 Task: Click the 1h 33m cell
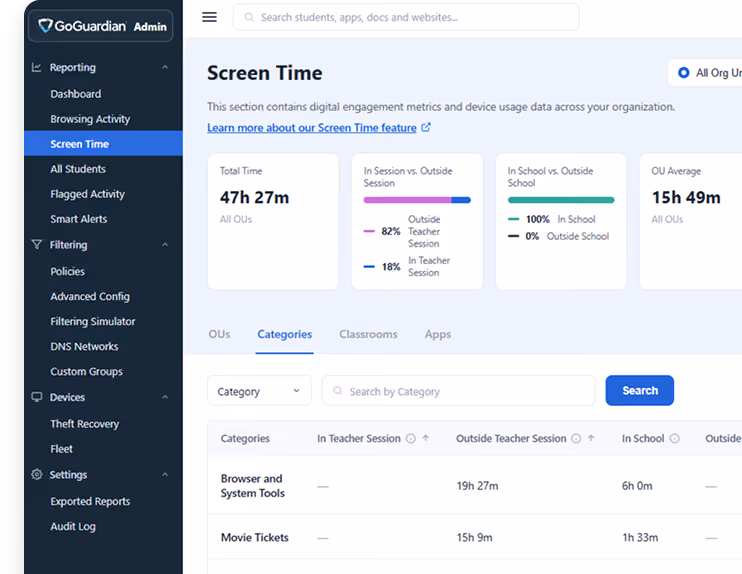click(x=640, y=538)
